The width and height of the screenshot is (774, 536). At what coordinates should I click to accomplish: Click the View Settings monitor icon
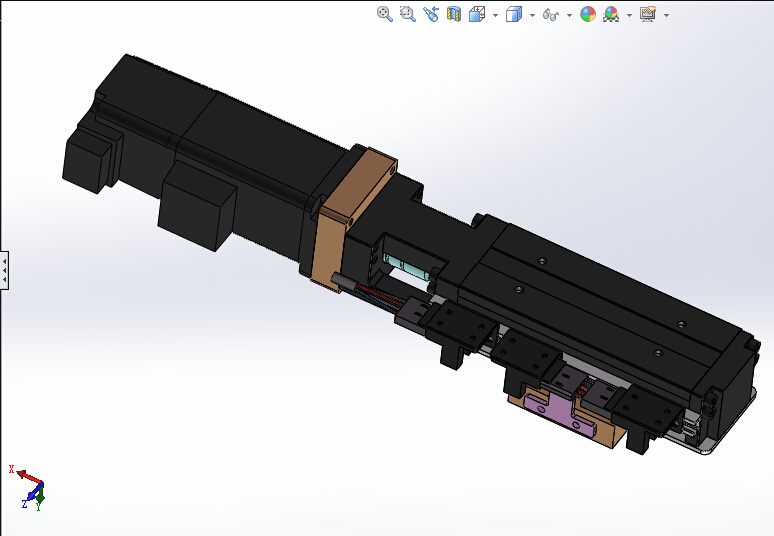pos(648,14)
